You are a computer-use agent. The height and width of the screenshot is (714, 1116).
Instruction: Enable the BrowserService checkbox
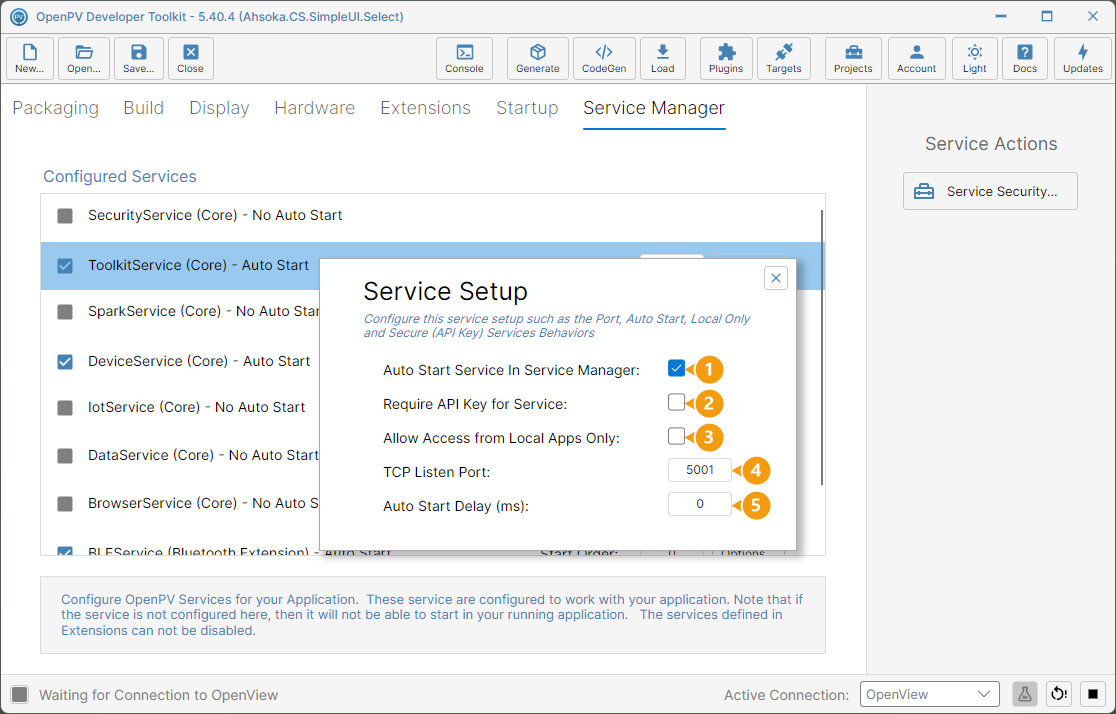(65, 504)
